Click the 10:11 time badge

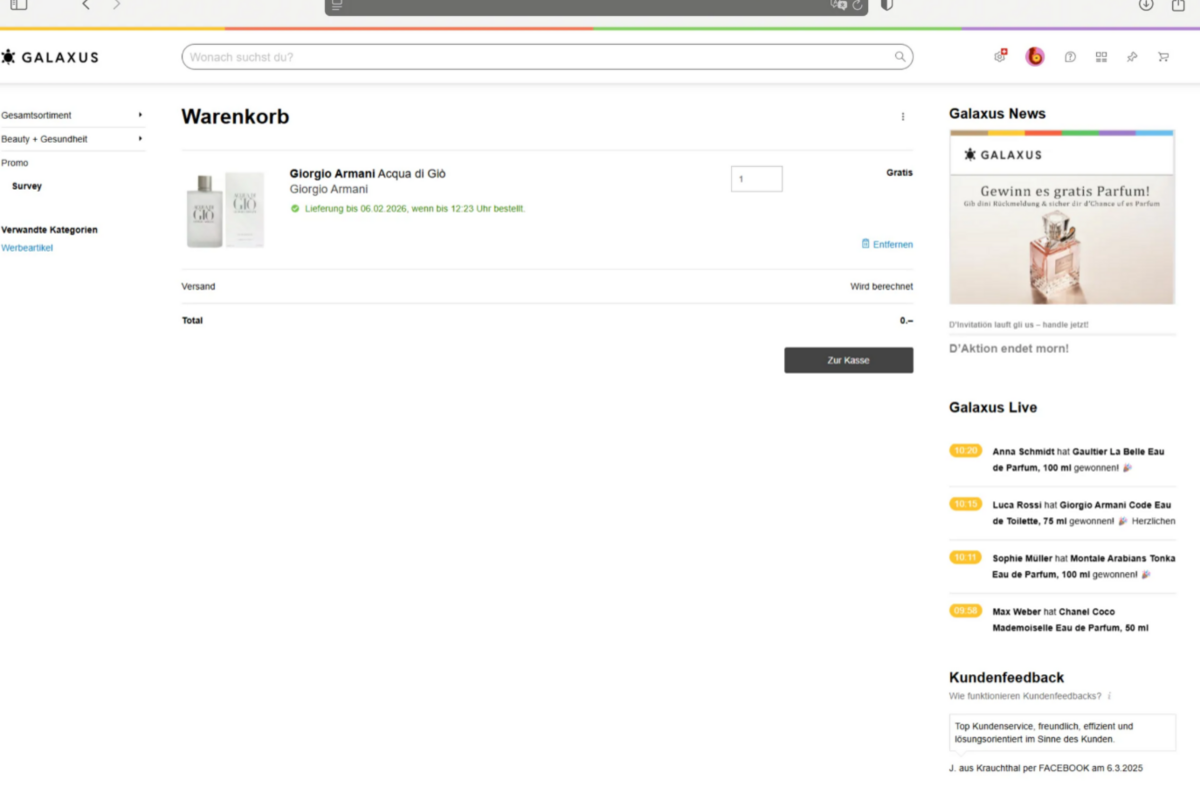[966, 557]
